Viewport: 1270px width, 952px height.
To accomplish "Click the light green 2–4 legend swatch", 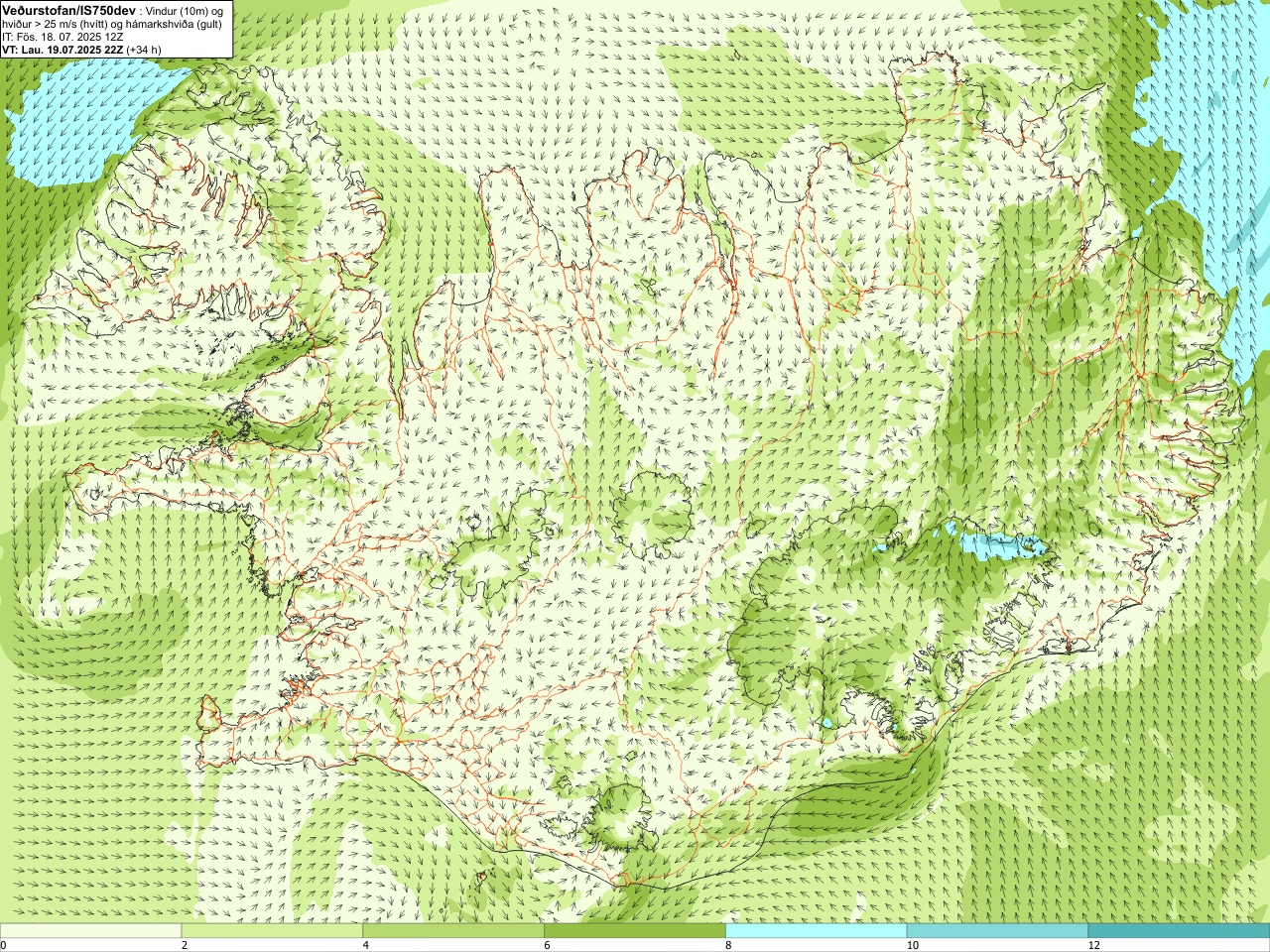I will click(272, 931).
